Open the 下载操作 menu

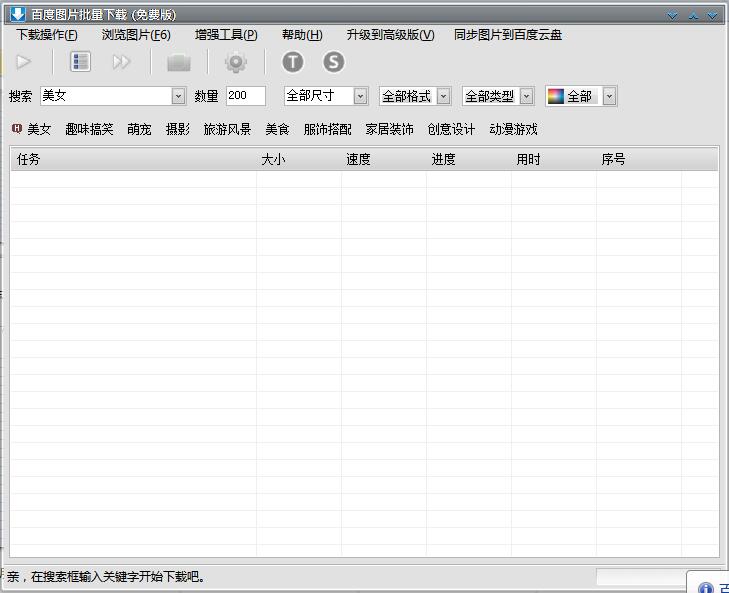(x=47, y=35)
